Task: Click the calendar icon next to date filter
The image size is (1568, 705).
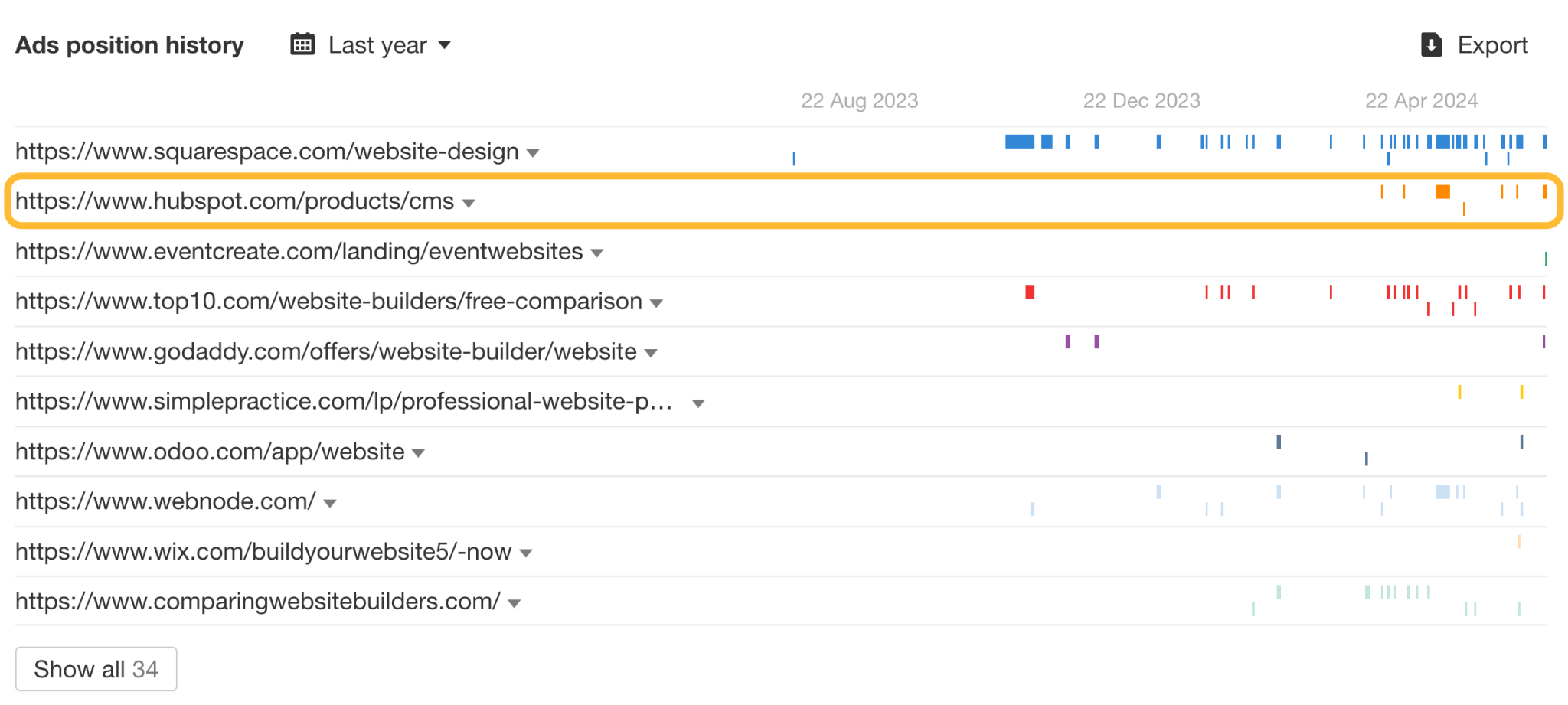Action: tap(302, 44)
